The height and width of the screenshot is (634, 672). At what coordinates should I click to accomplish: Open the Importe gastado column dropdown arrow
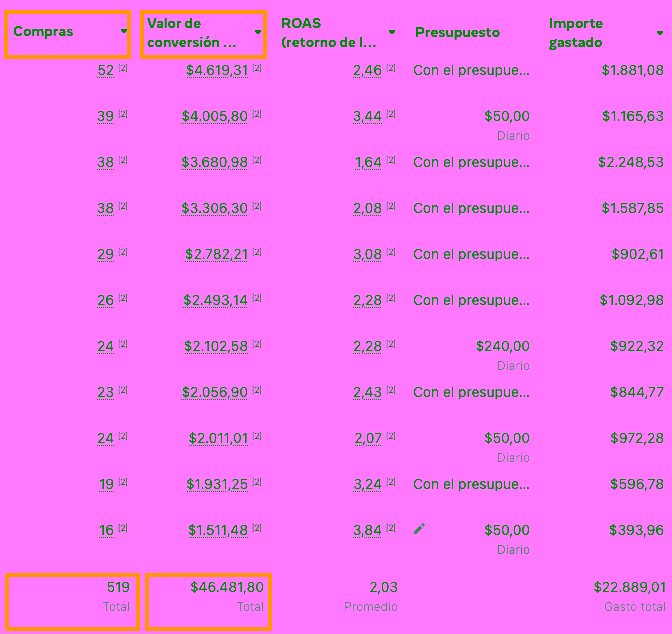coord(660,32)
